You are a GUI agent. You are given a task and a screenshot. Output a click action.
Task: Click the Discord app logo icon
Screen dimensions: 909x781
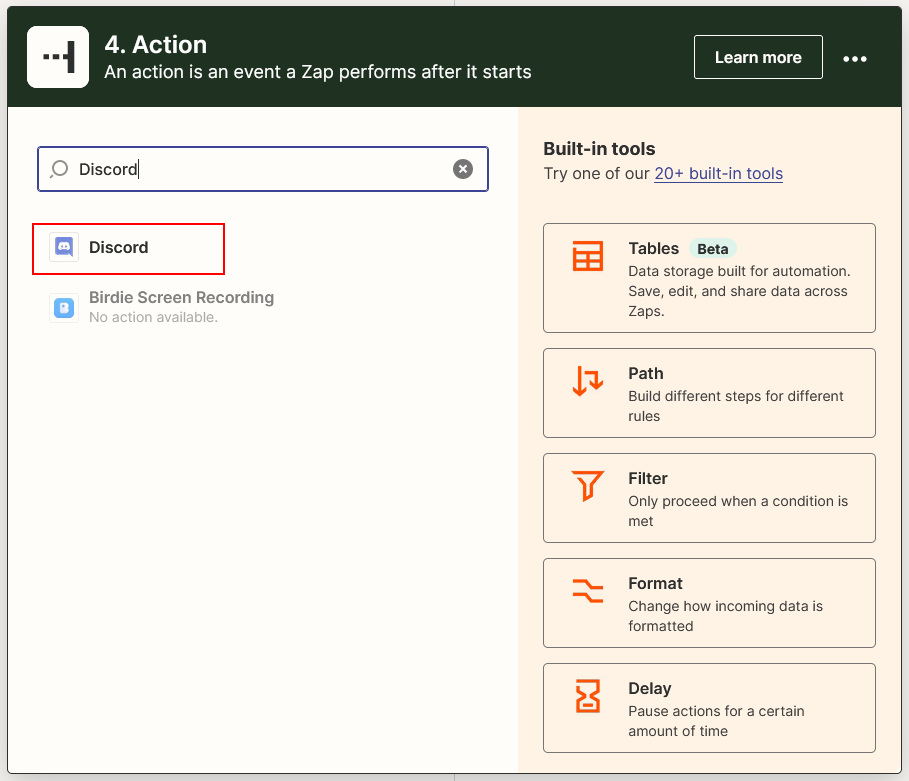[64, 247]
